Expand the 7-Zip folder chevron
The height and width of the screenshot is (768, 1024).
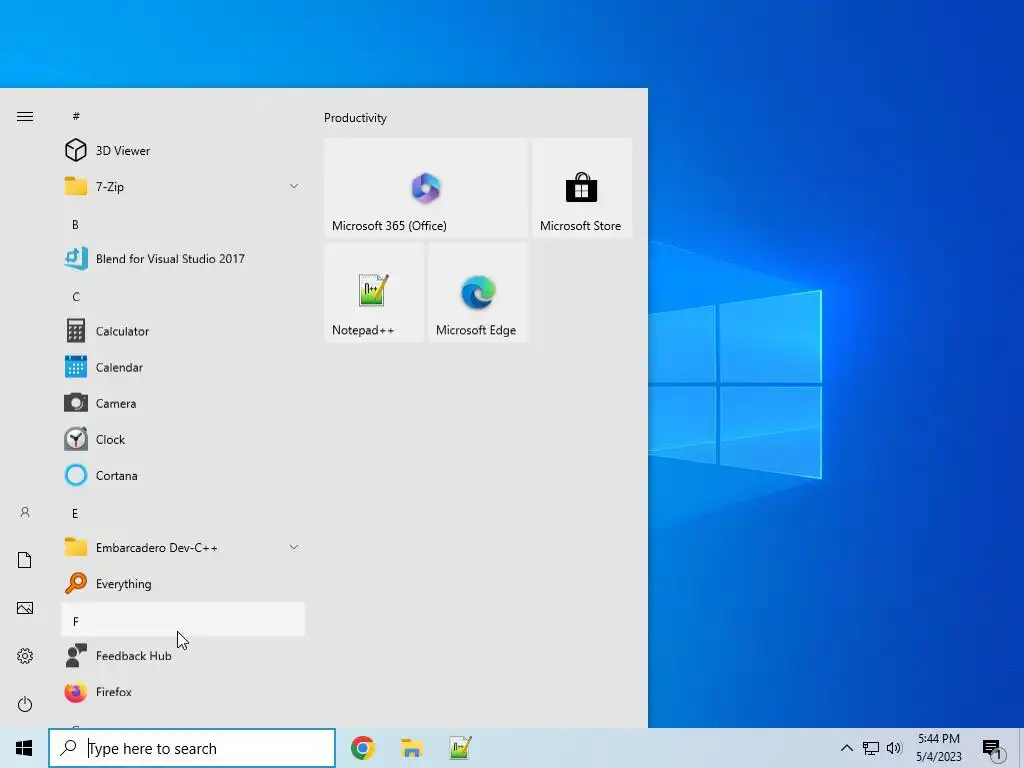click(294, 187)
